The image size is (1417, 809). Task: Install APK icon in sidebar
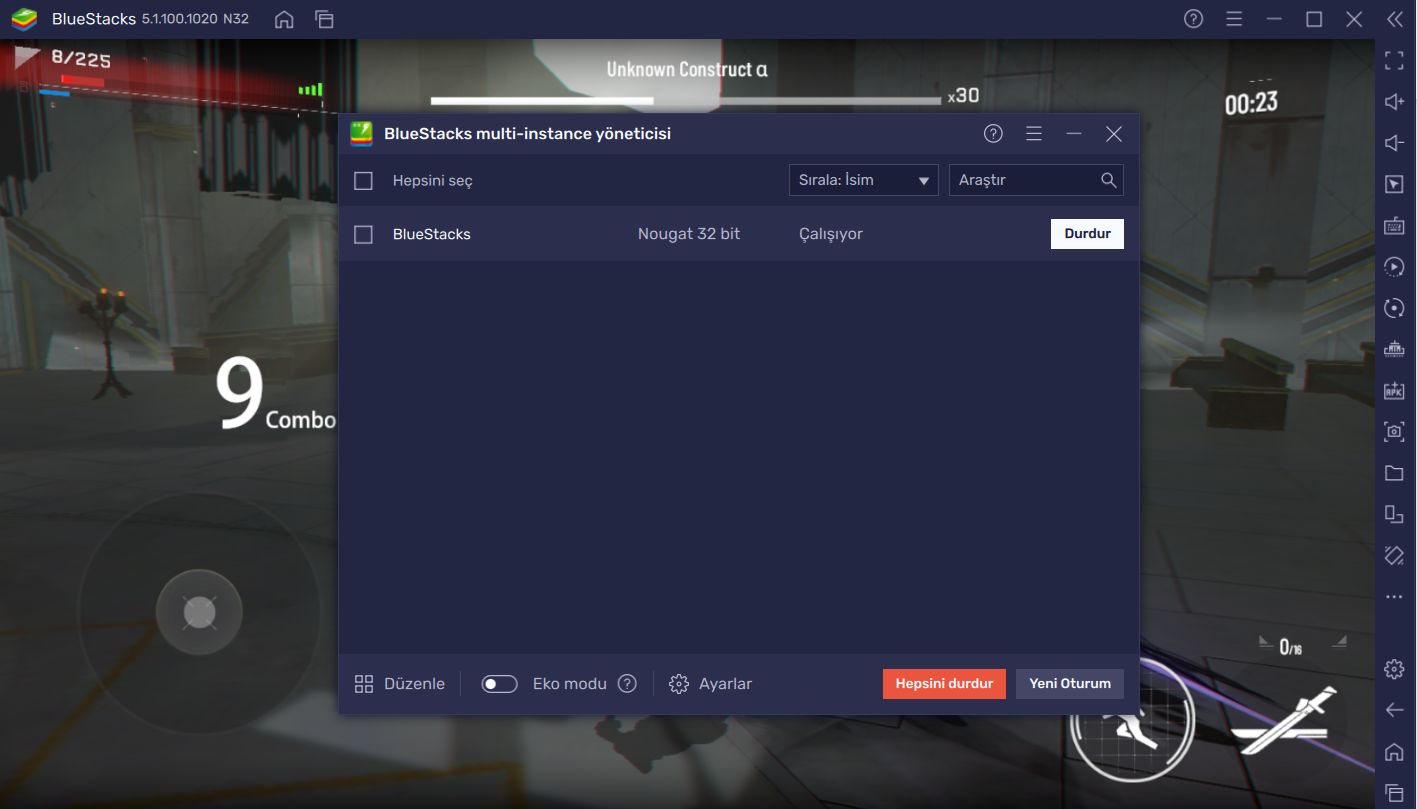point(1394,390)
